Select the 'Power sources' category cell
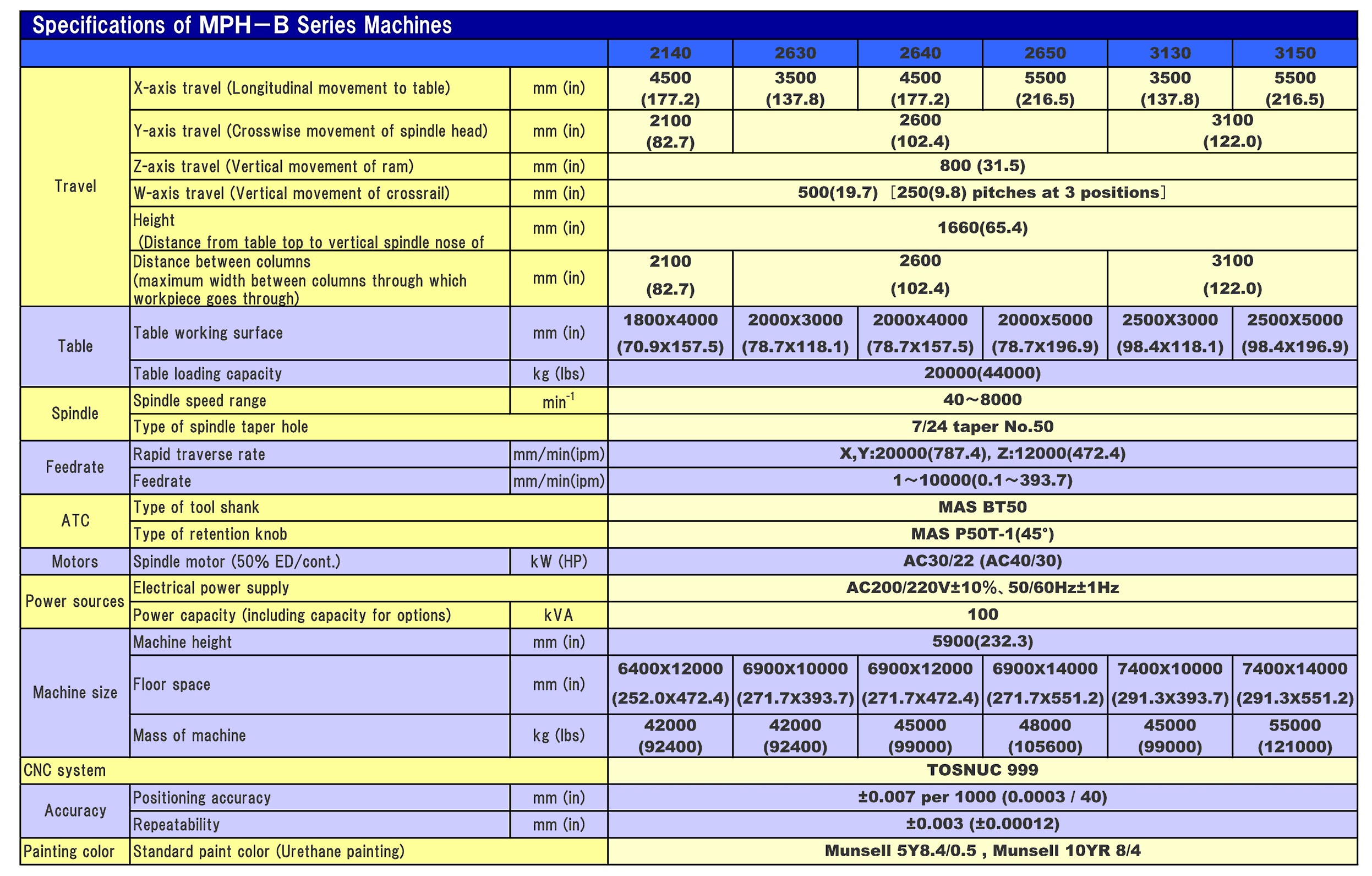Viewport: 1372px width, 876px height. tap(75, 602)
